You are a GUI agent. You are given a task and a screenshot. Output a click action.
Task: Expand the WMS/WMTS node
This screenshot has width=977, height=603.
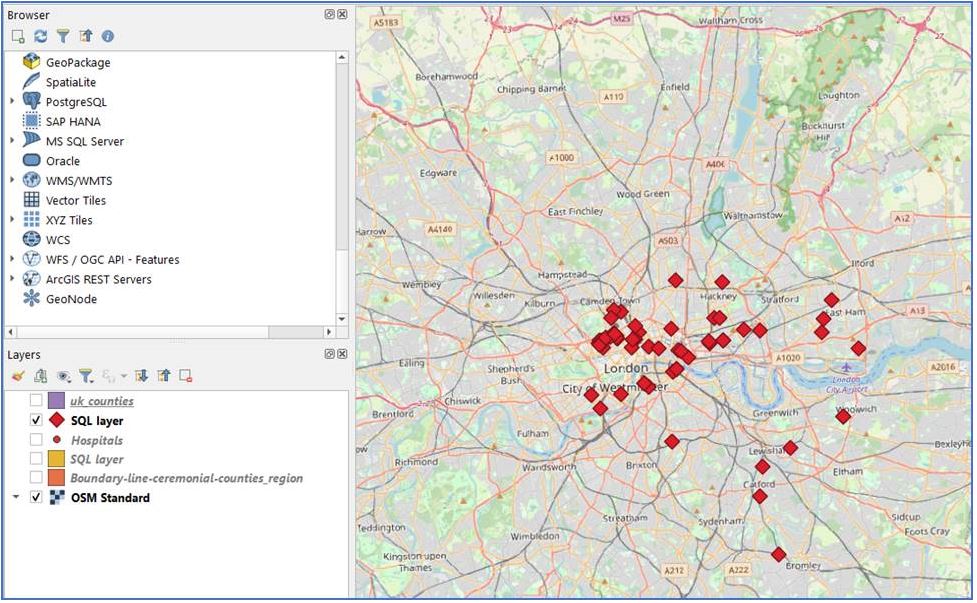12,180
